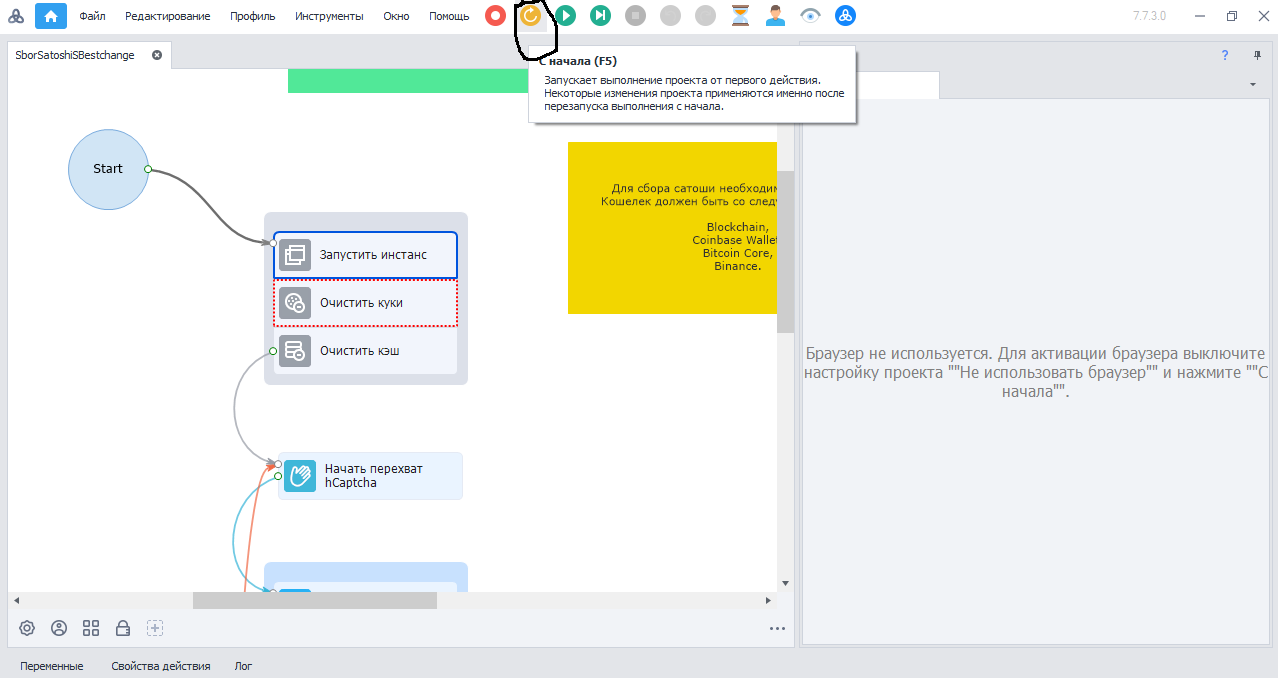Click the lock icon below the canvas
This screenshot has height=678, width=1278.
click(123, 628)
